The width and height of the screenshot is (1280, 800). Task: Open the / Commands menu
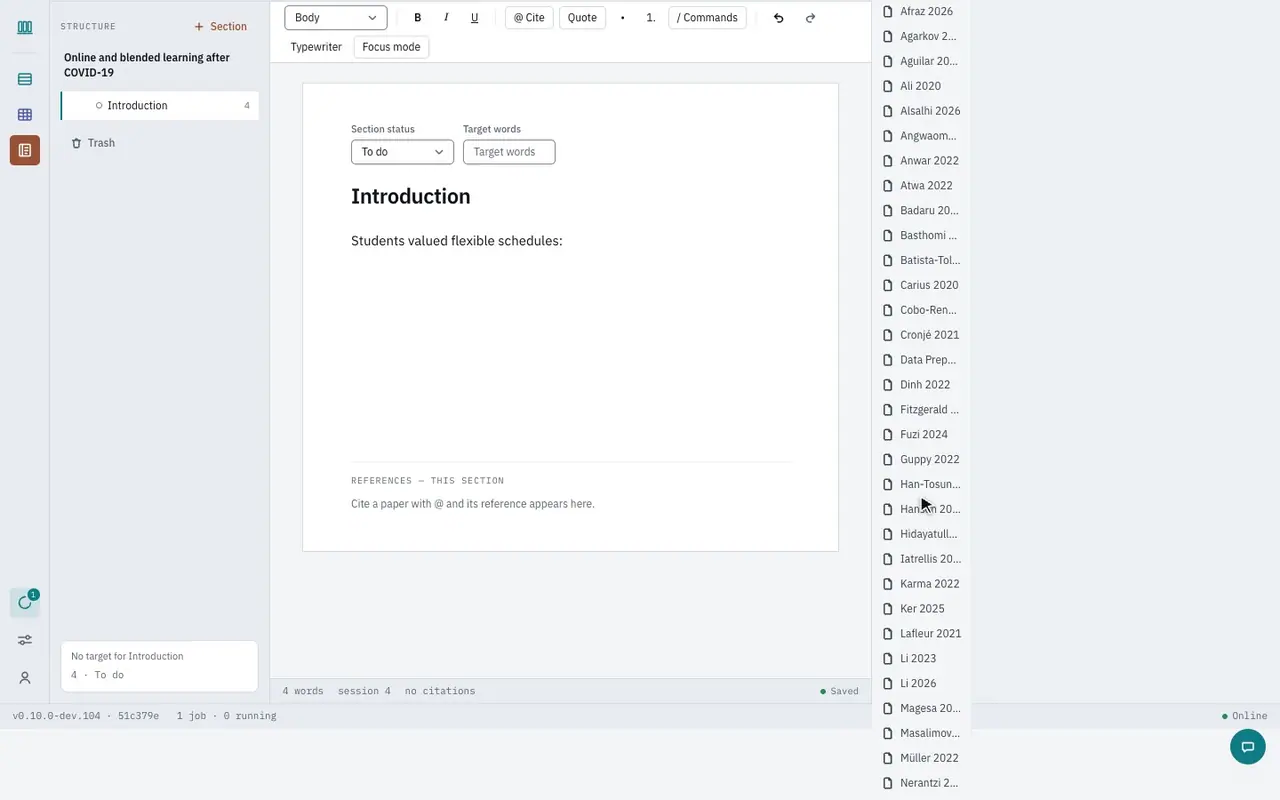(707, 18)
